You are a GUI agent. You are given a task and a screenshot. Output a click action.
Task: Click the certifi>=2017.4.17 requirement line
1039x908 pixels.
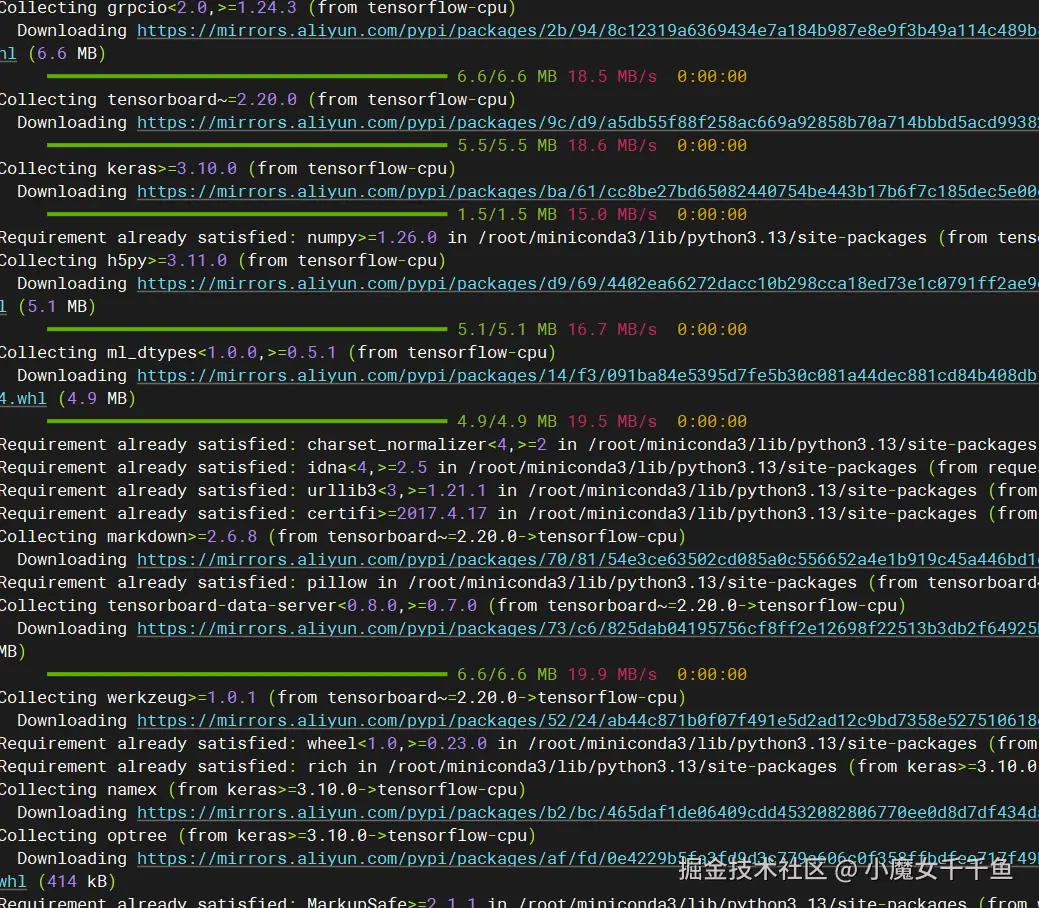[520, 514]
